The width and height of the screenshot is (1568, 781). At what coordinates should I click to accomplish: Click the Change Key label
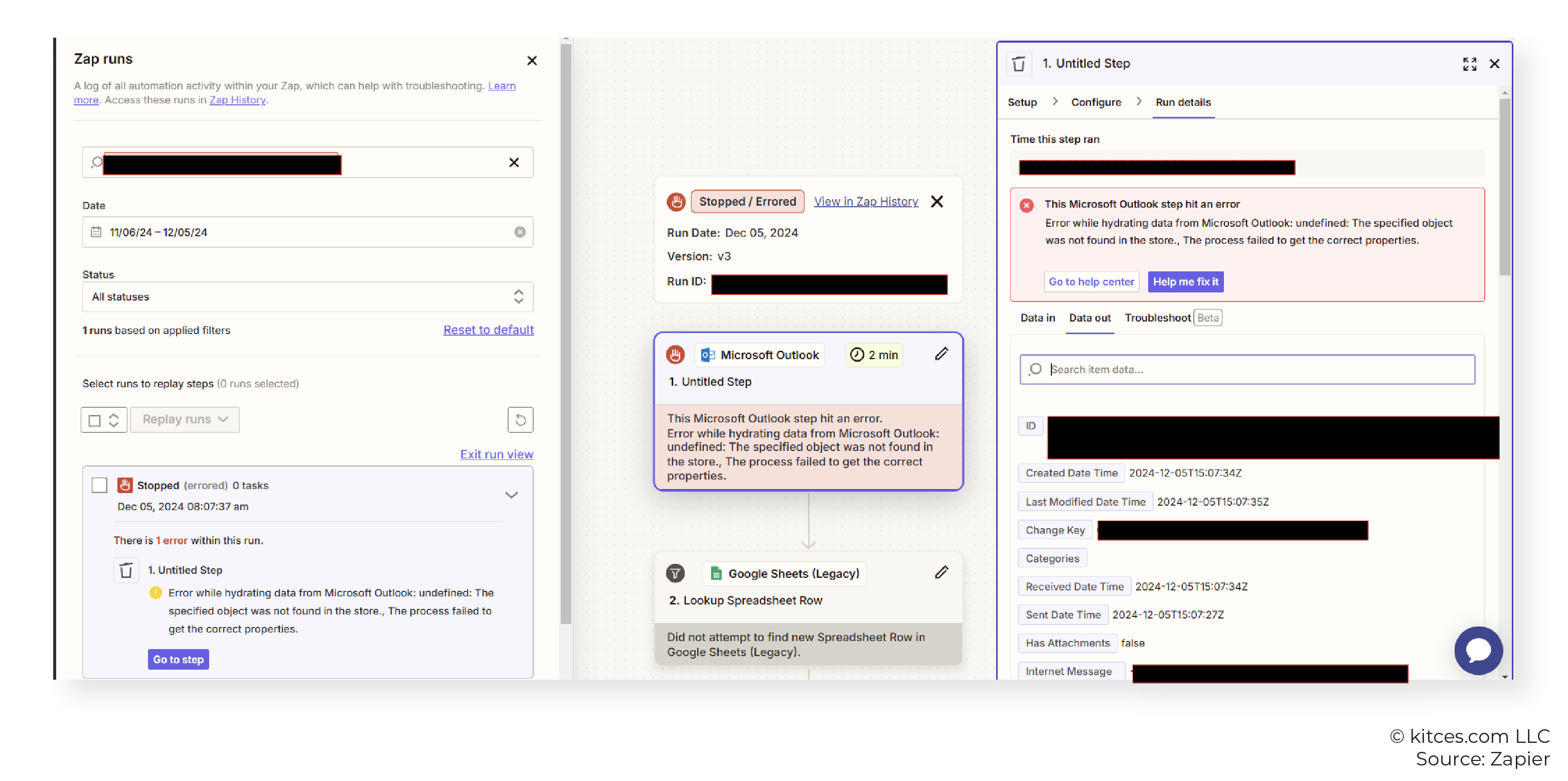click(x=1055, y=530)
